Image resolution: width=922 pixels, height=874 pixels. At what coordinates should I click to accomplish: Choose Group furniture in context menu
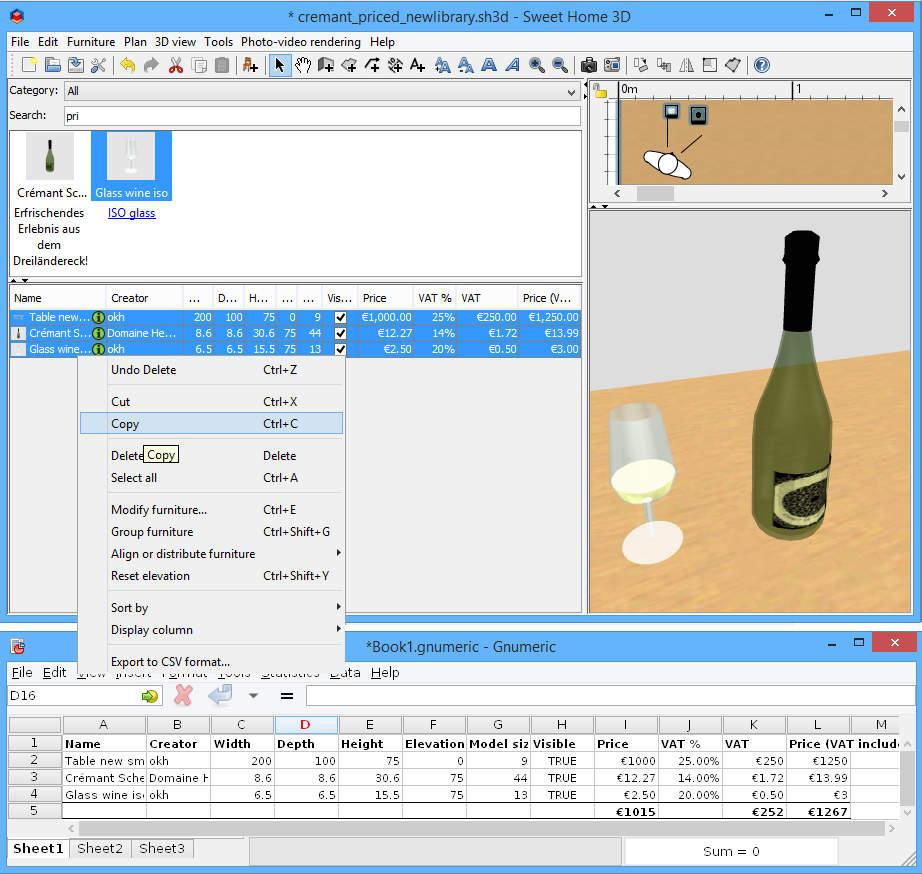211,532
